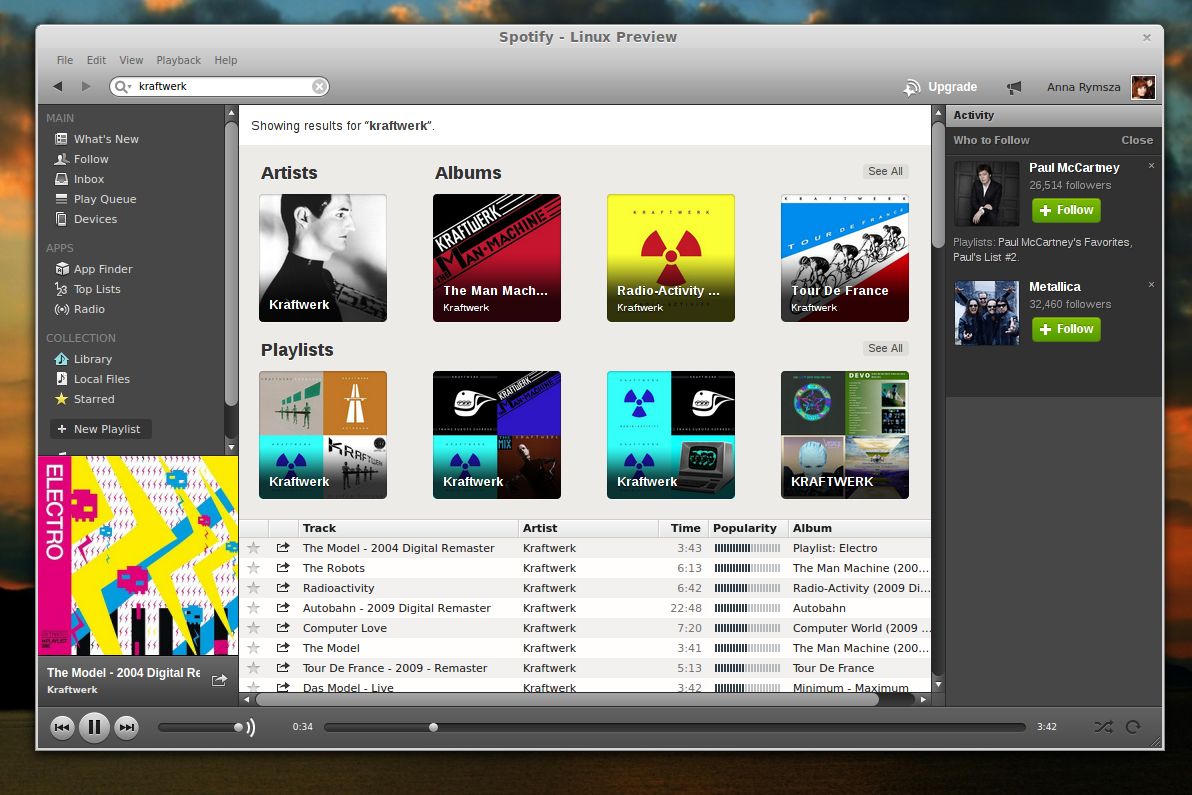The width and height of the screenshot is (1192, 795).
Task: See All albums
Action: (886, 171)
